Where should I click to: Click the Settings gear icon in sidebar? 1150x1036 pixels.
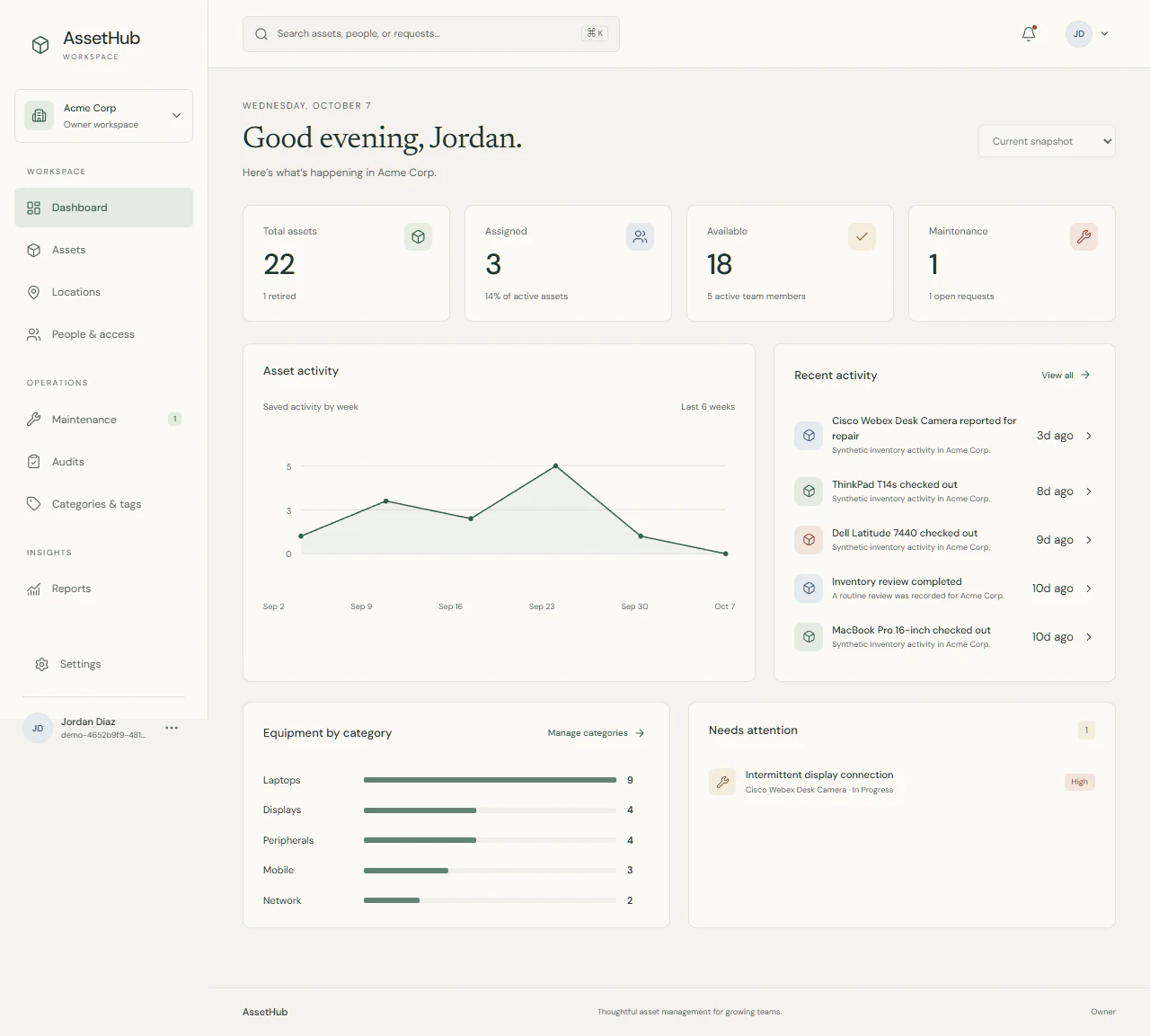(x=41, y=664)
